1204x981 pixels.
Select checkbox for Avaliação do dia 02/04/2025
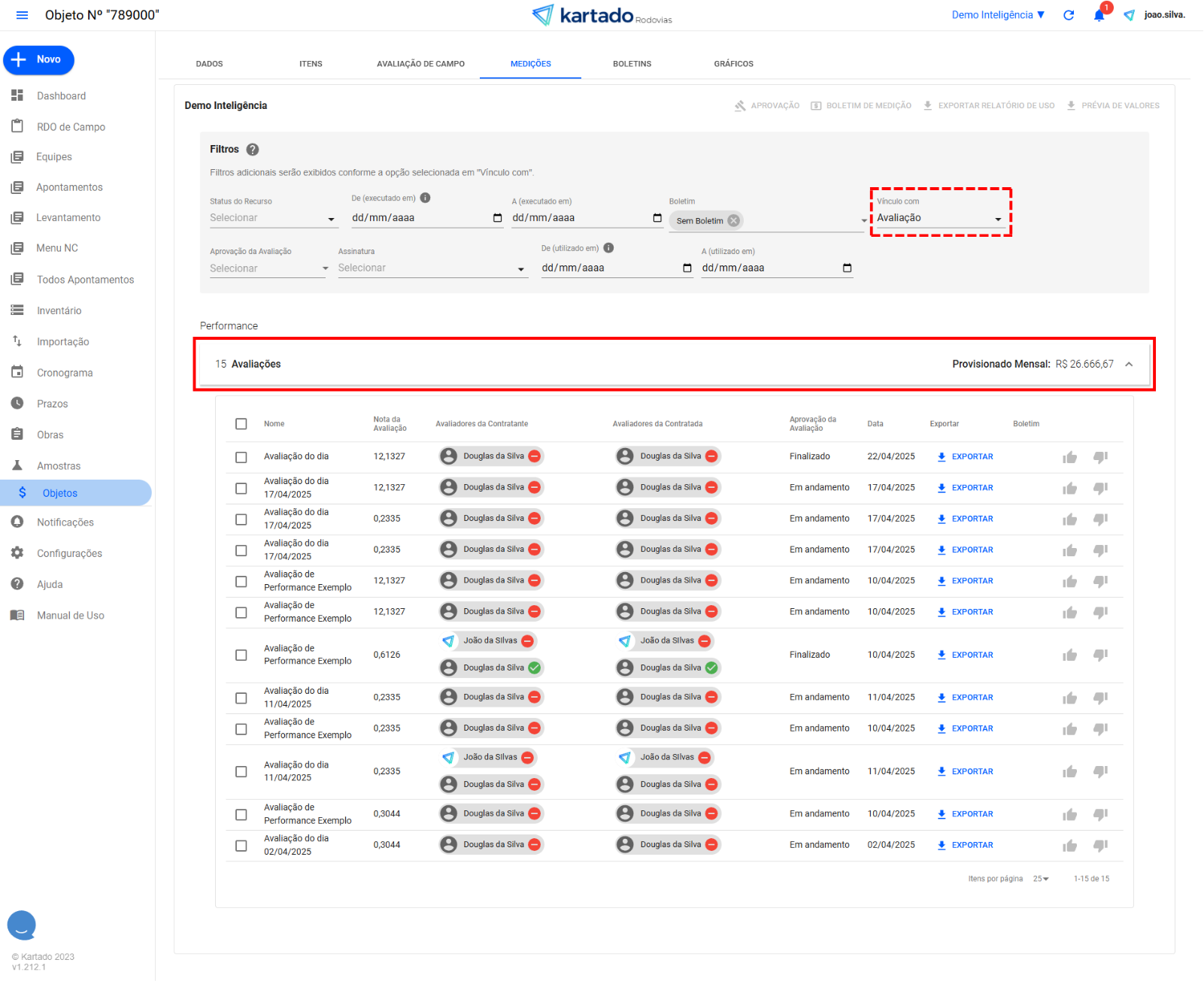241,846
